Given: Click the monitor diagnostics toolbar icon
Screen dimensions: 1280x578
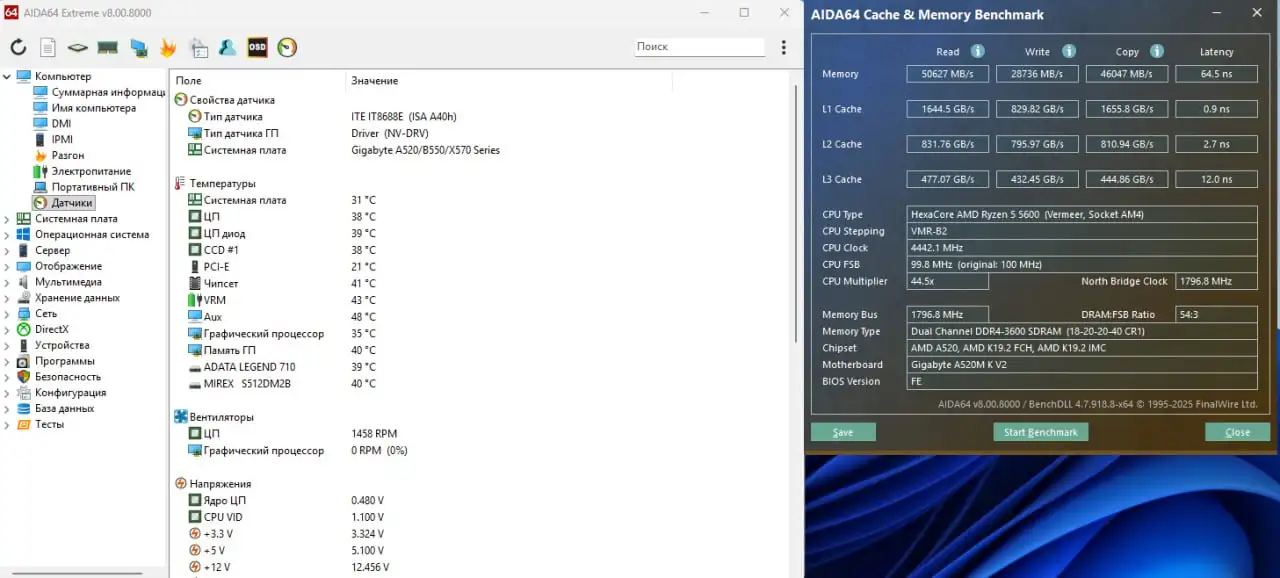Looking at the screenshot, I should [138, 47].
